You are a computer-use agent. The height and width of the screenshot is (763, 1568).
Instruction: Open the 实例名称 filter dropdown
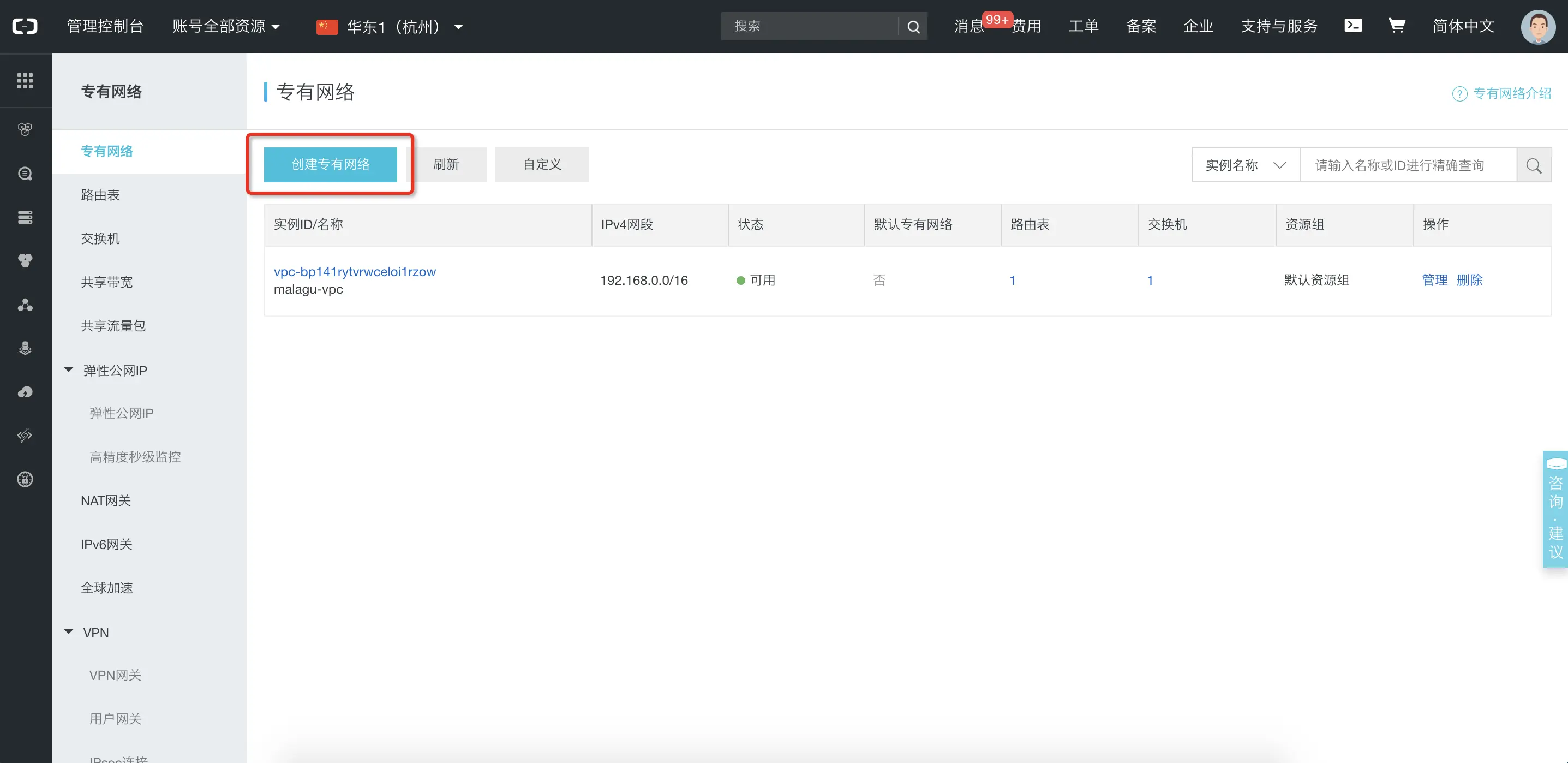coord(1245,165)
